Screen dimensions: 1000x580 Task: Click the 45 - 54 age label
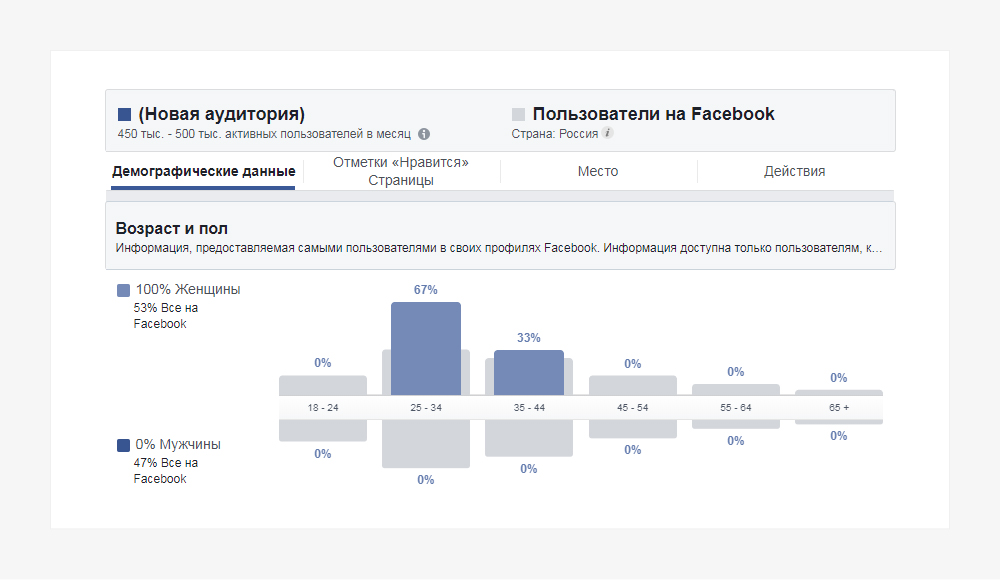[632, 408]
